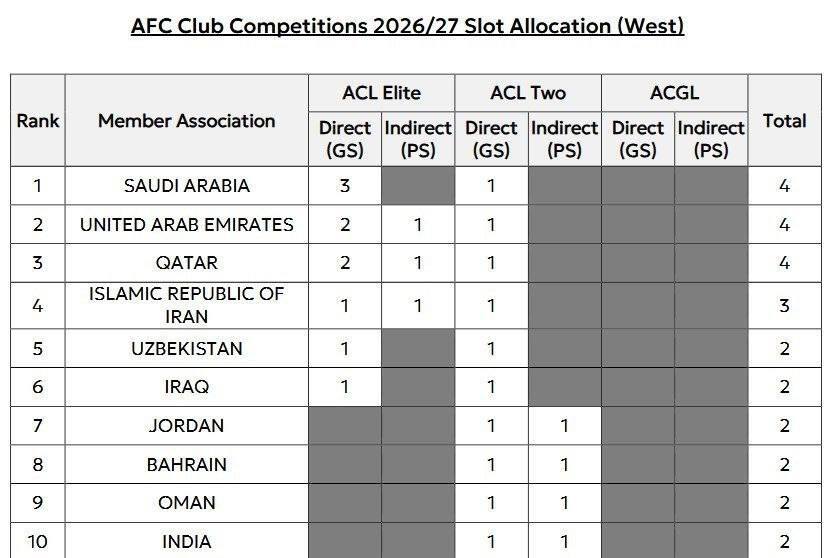Click the BAHRAIN association cell
Screen dimensions: 828x558
(187, 465)
